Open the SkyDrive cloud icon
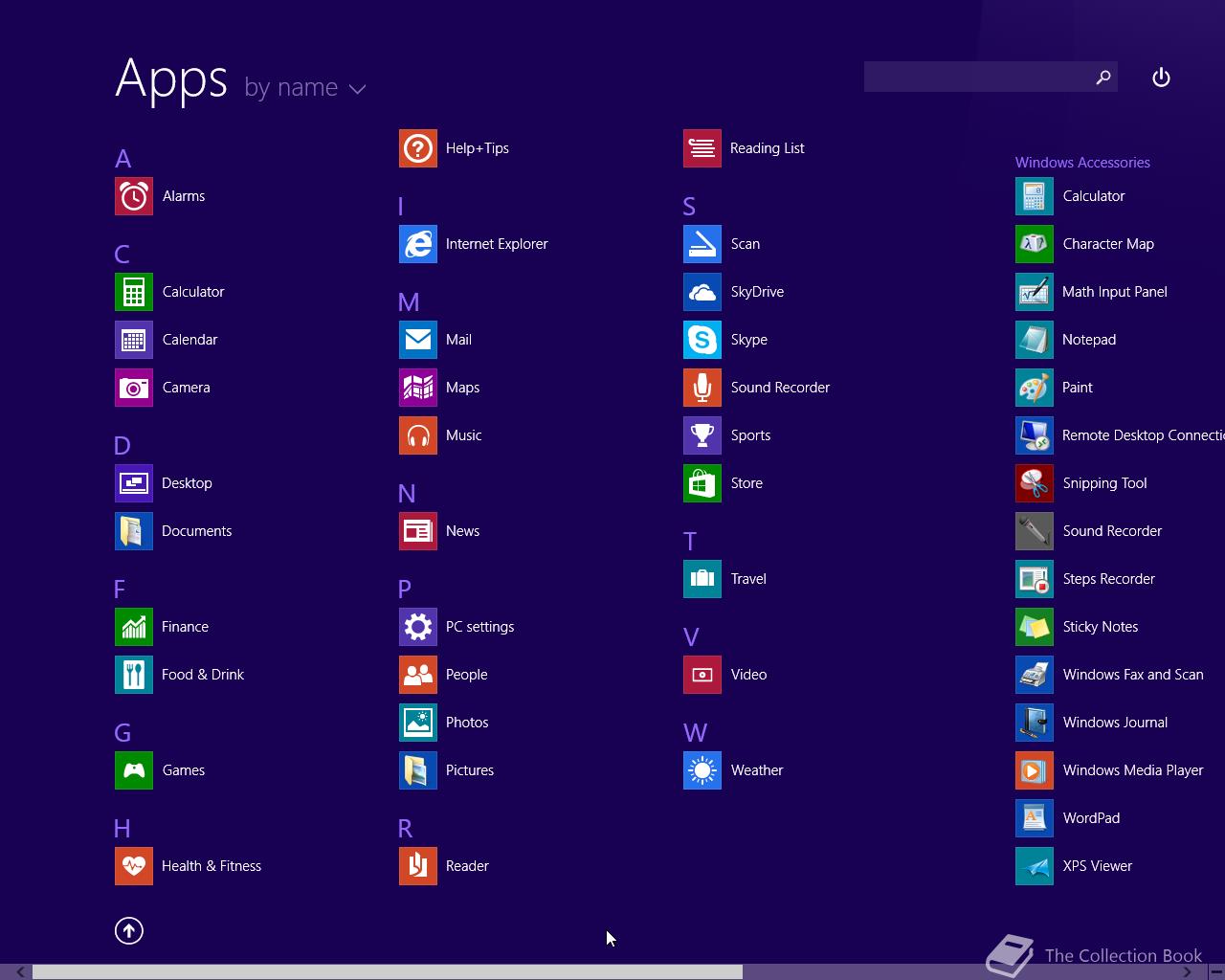The width and height of the screenshot is (1225, 980). click(702, 292)
